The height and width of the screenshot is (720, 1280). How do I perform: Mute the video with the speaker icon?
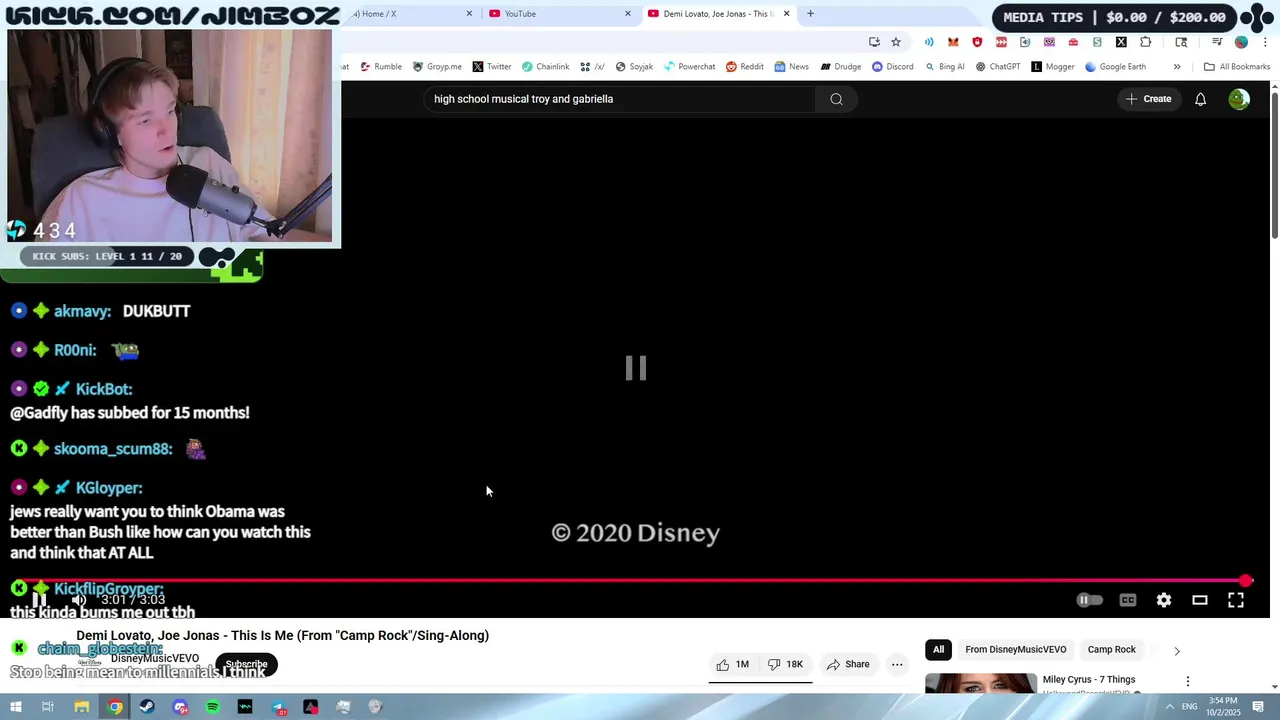tap(79, 600)
